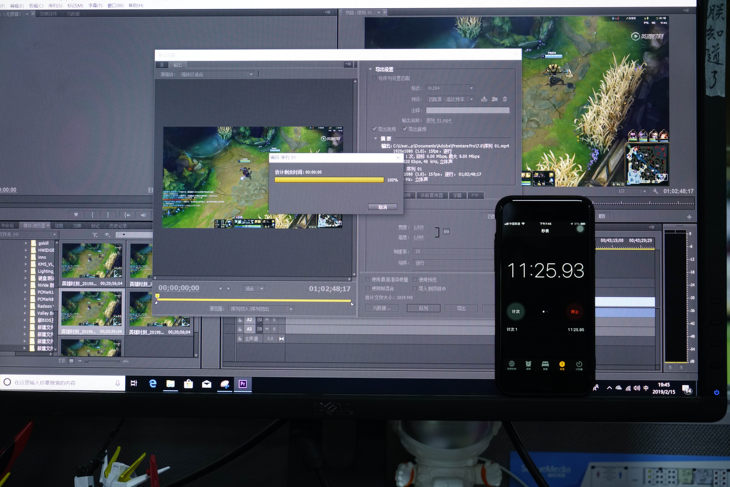730x487 pixels.
Task: Click the output name link
Action: (x=439, y=121)
